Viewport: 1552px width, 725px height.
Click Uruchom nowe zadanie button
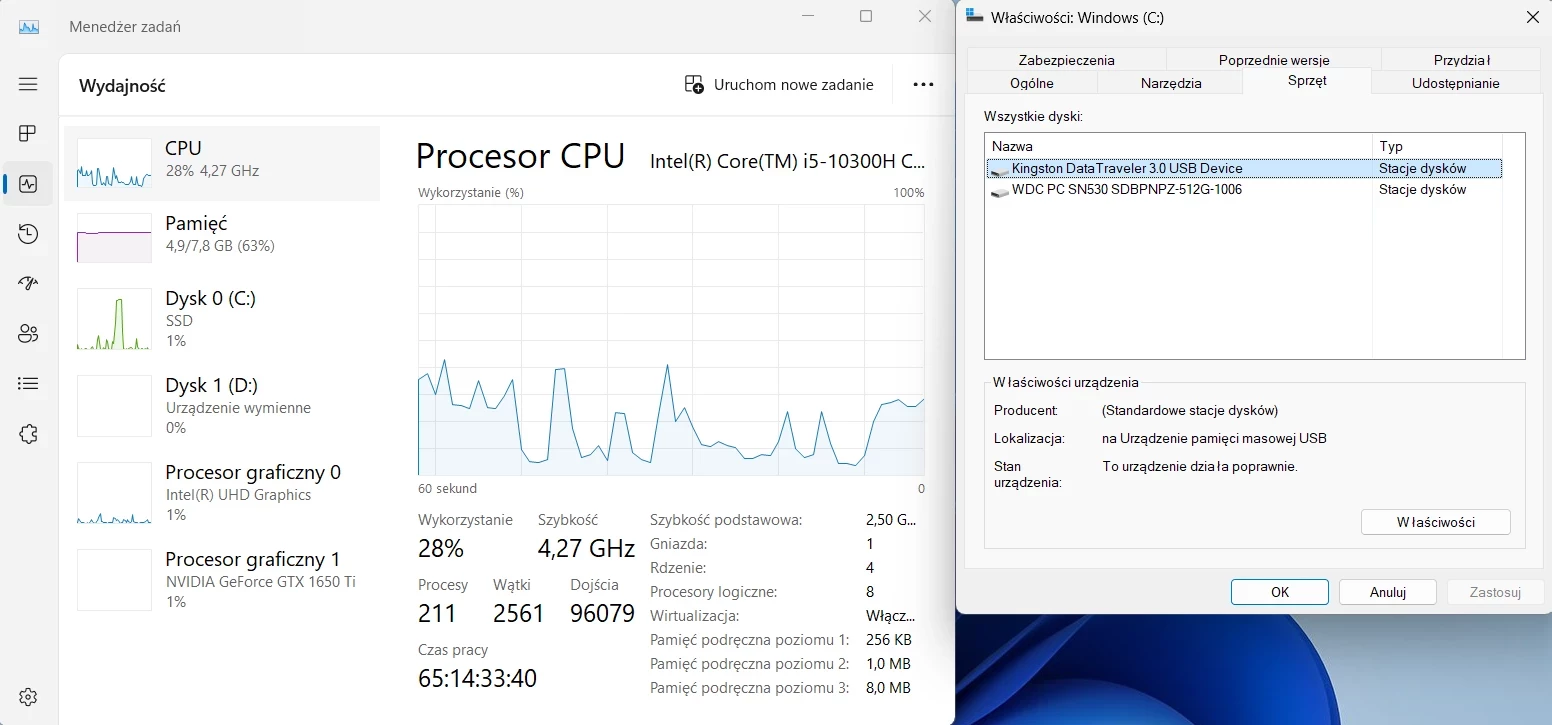tap(779, 85)
